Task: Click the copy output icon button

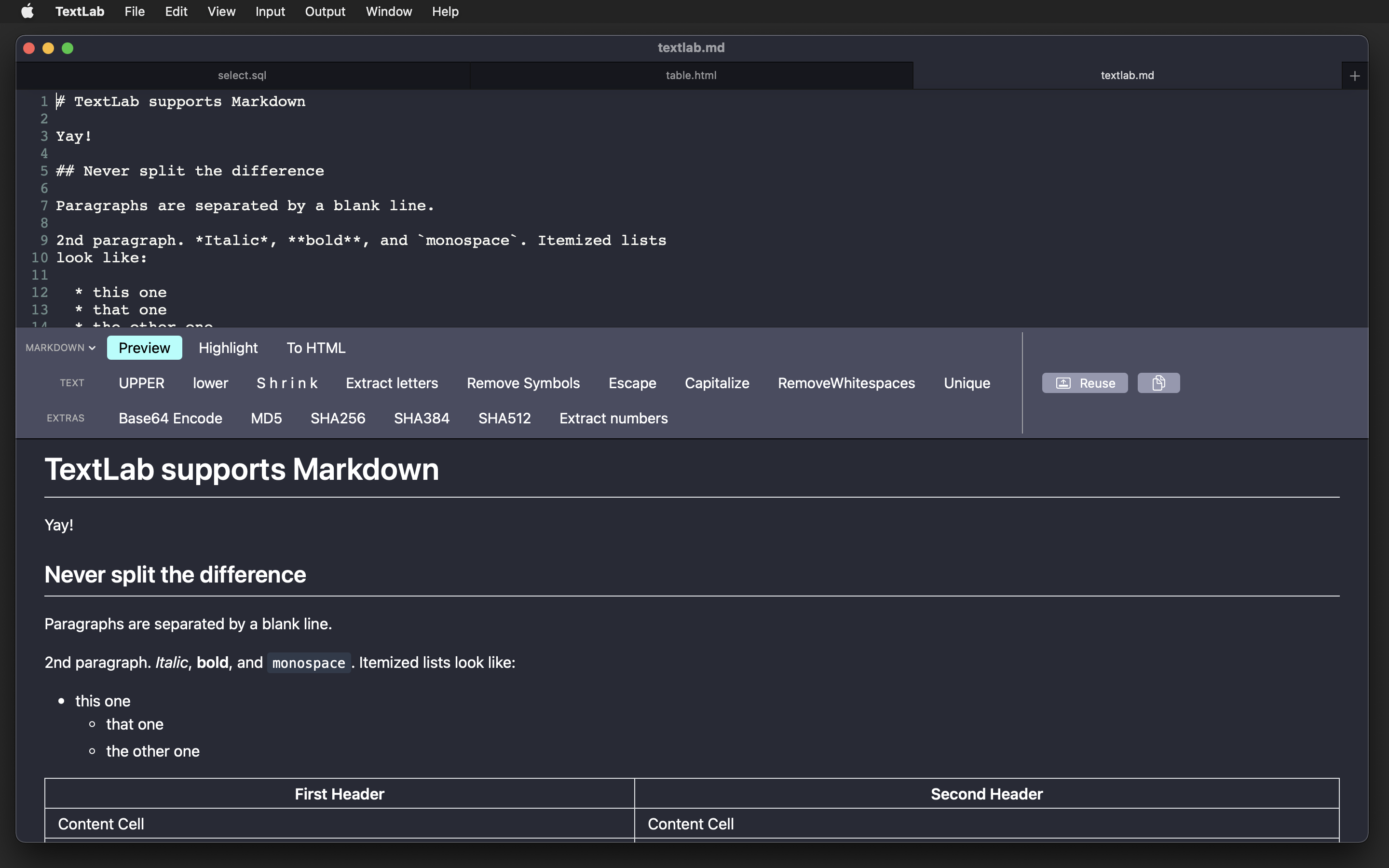Action: [x=1158, y=383]
